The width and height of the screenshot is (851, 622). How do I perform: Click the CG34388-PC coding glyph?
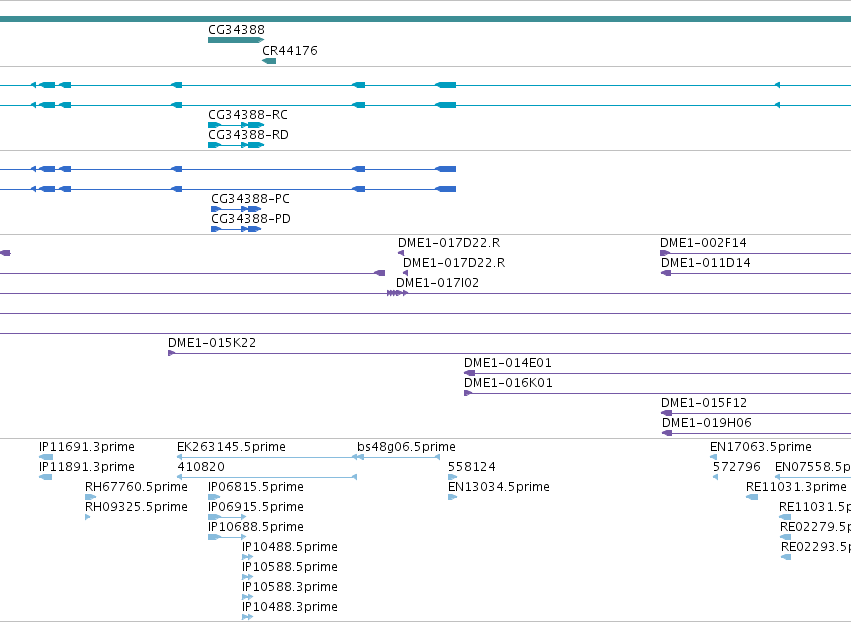[236, 209]
